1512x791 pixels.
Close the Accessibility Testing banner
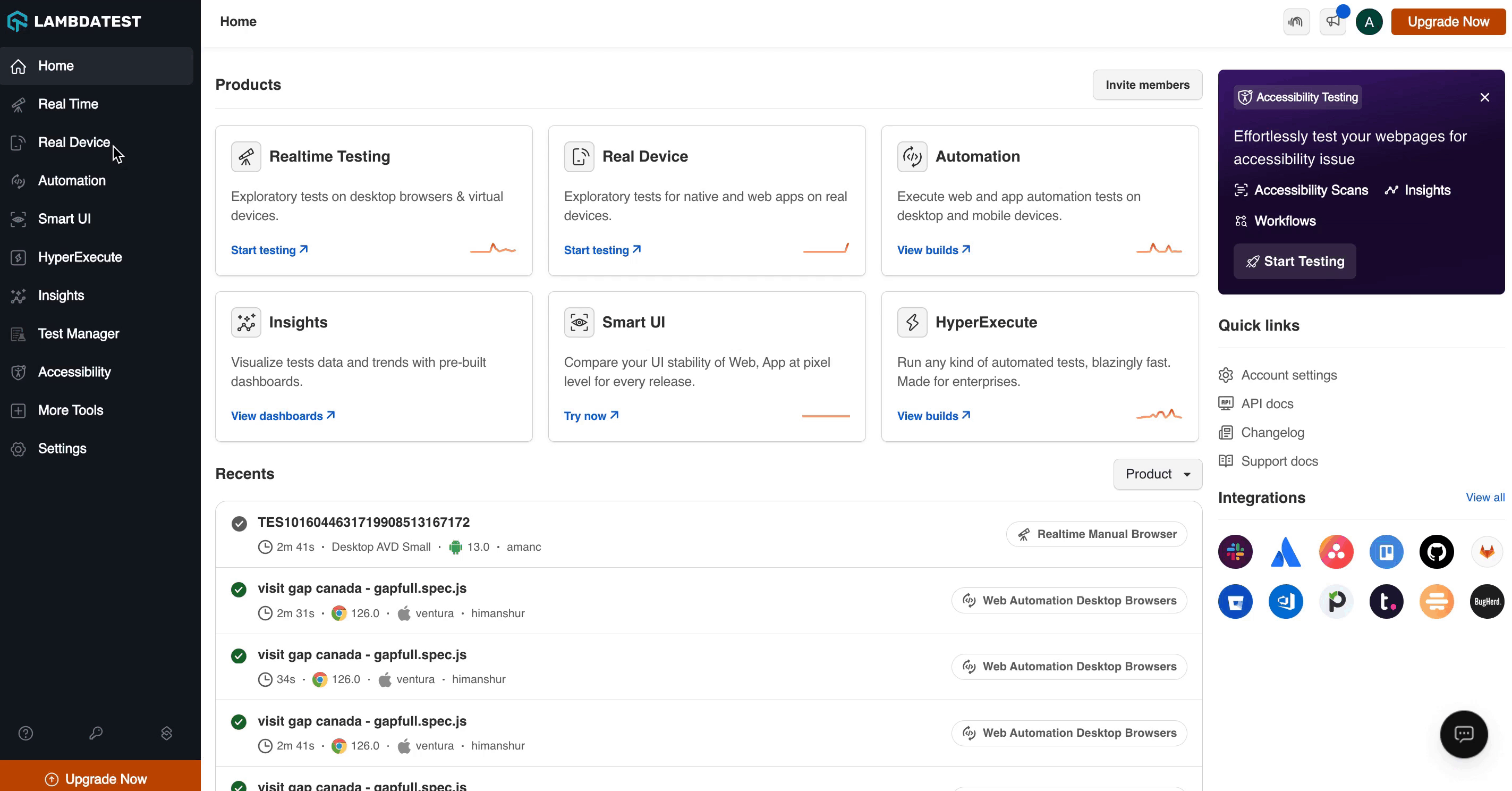click(x=1484, y=97)
